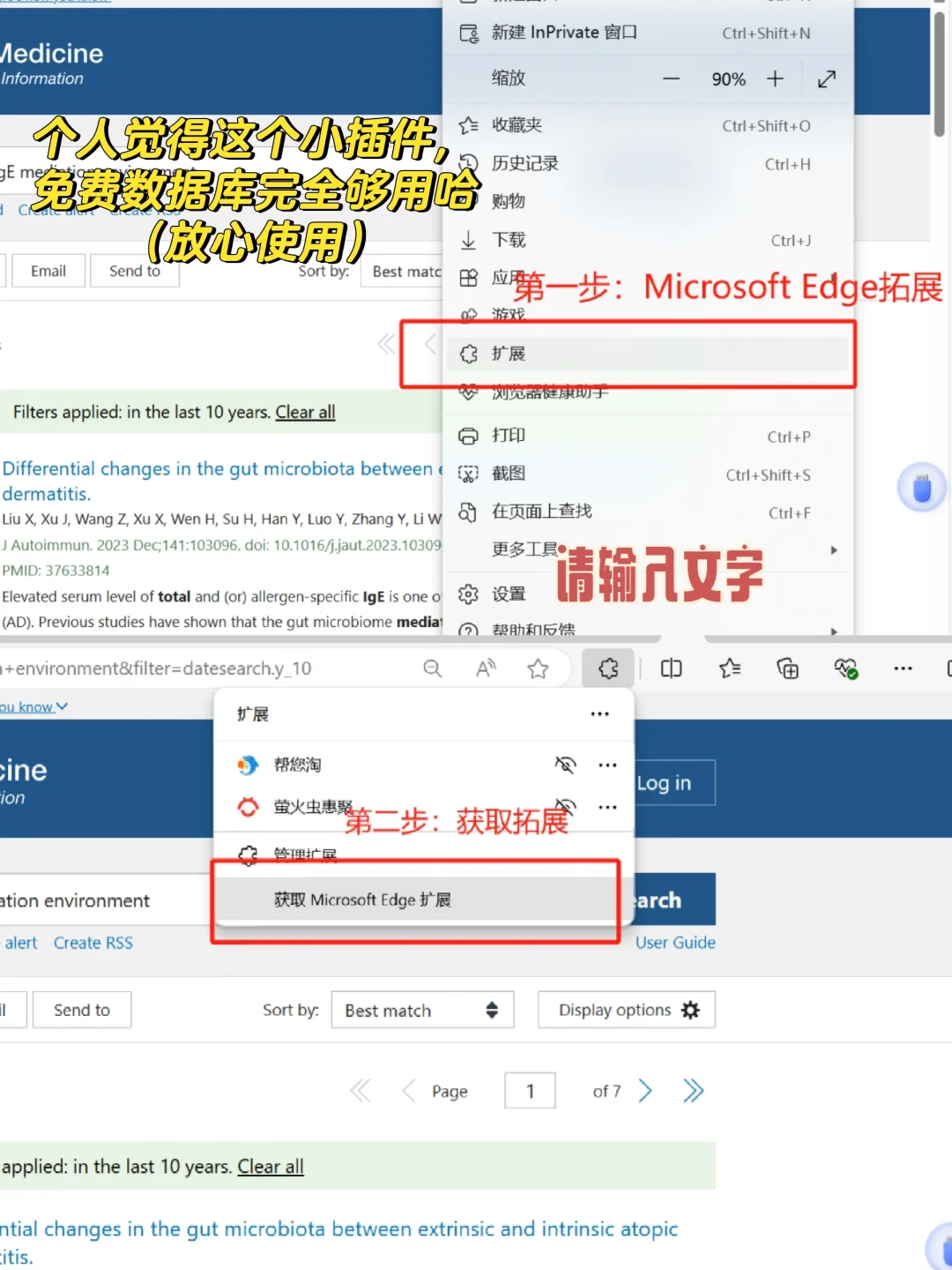Screen dimensions: 952x1270
Task: Click 'PMID: 37633814' text
Action: (56, 571)
